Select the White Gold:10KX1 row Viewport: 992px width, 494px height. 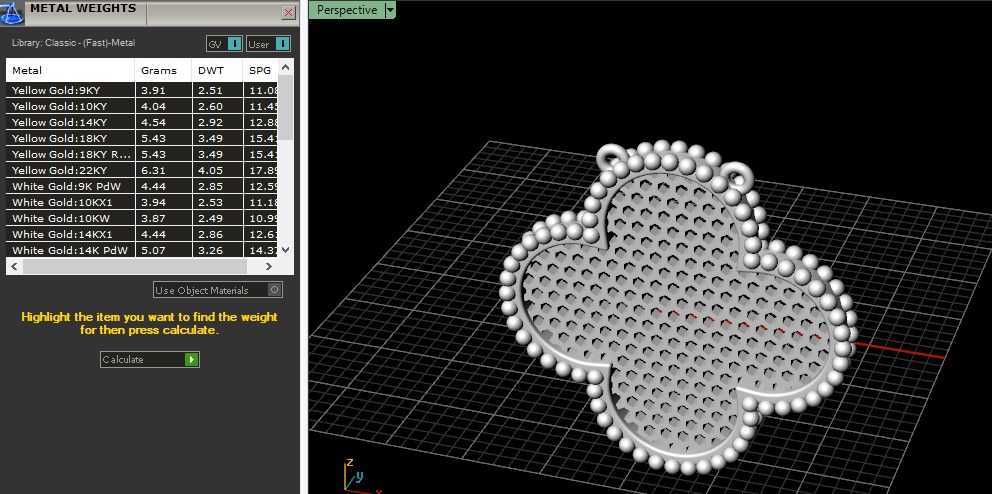coord(142,202)
